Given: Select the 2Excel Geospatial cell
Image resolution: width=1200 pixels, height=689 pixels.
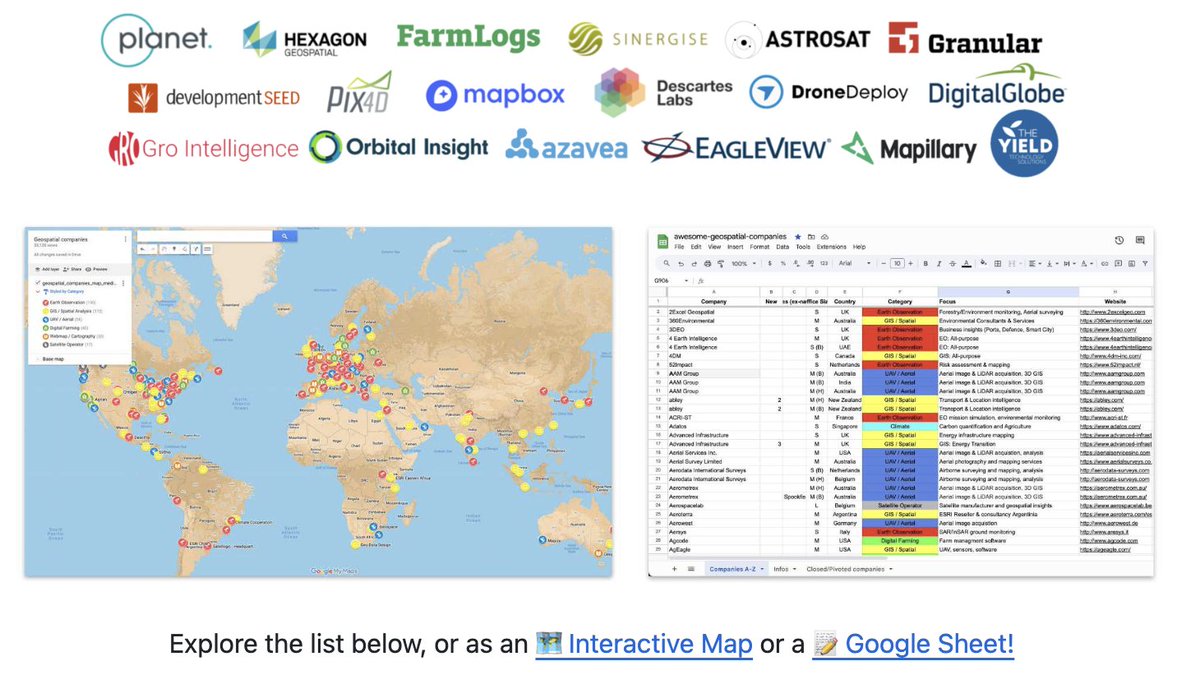Looking at the screenshot, I should pos(714,311).
